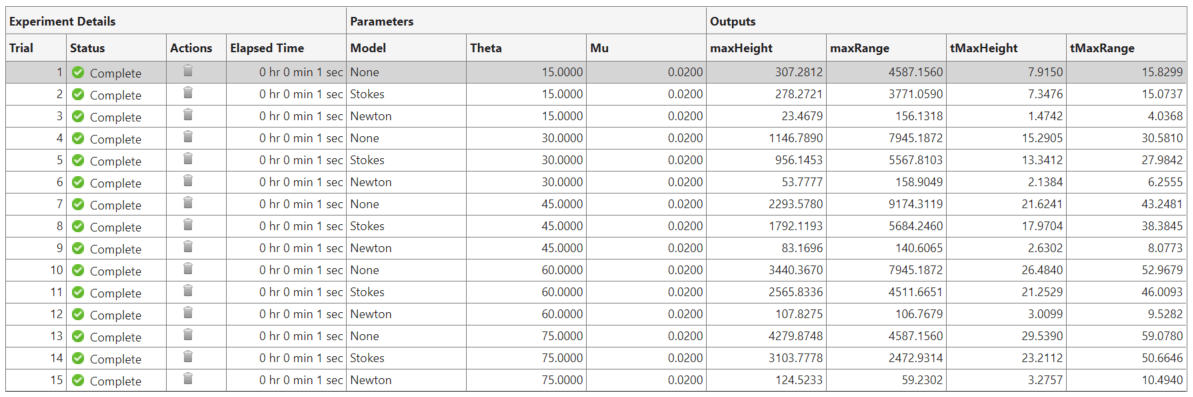Click green check icon for trial 7
The height and width of the screenshot is (397, 1193).
click(x=78, y=205)
